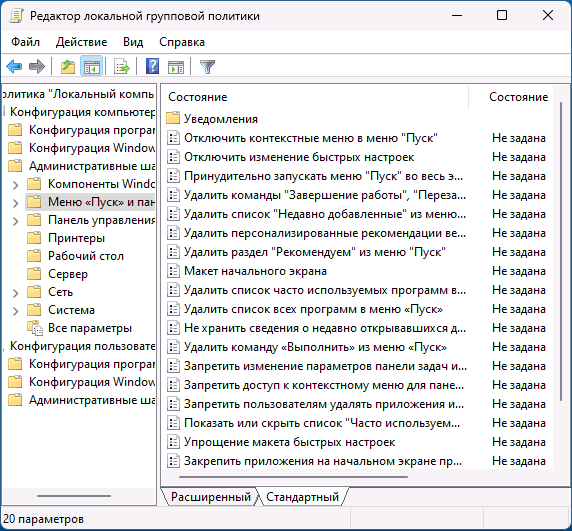Click the Filter funnel toolbar icon
Image resolution: width=572 pixels, height=531 pixels.
pos(208,67)
